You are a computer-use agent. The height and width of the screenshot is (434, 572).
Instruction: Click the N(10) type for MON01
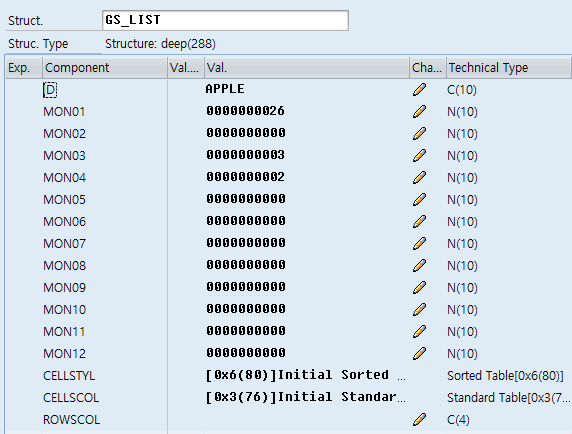462,112
